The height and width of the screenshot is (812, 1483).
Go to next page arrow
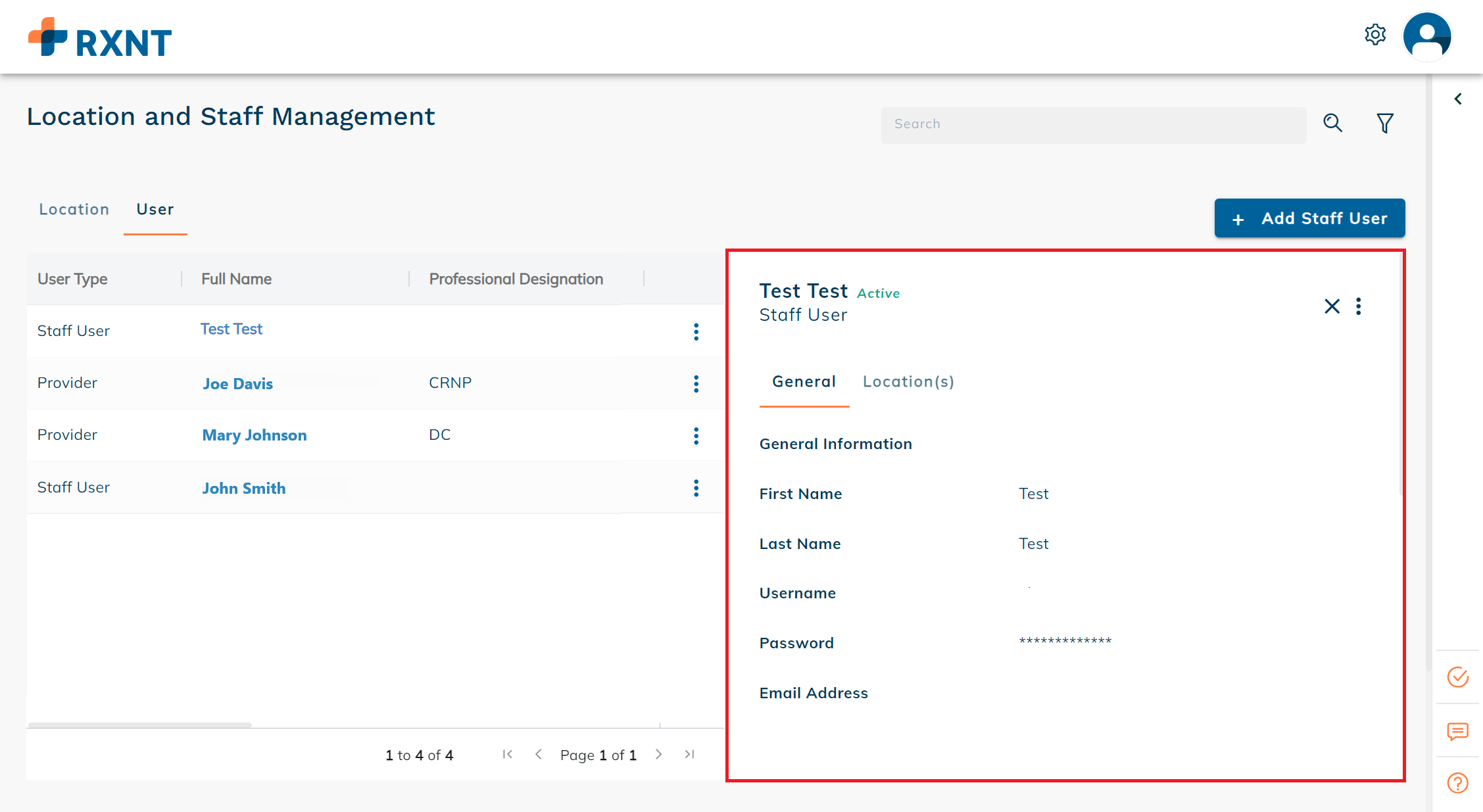[658, 754]
